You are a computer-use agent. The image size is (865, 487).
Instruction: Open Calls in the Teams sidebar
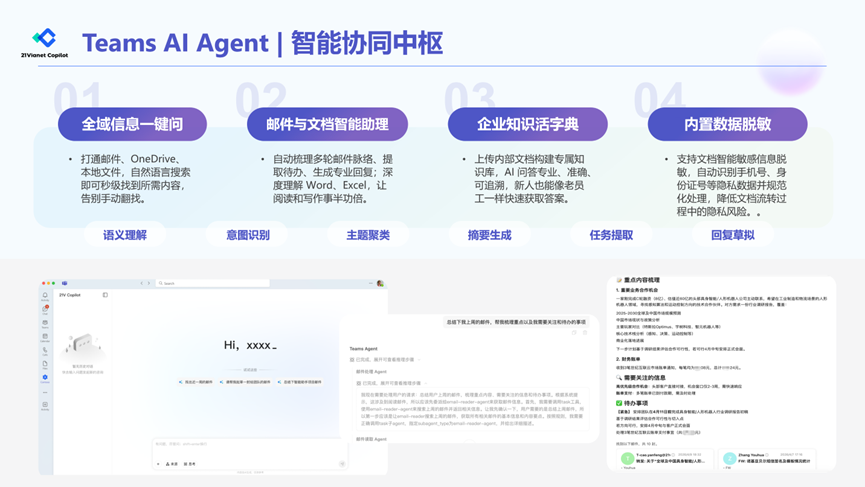click(x=45, y=351)
